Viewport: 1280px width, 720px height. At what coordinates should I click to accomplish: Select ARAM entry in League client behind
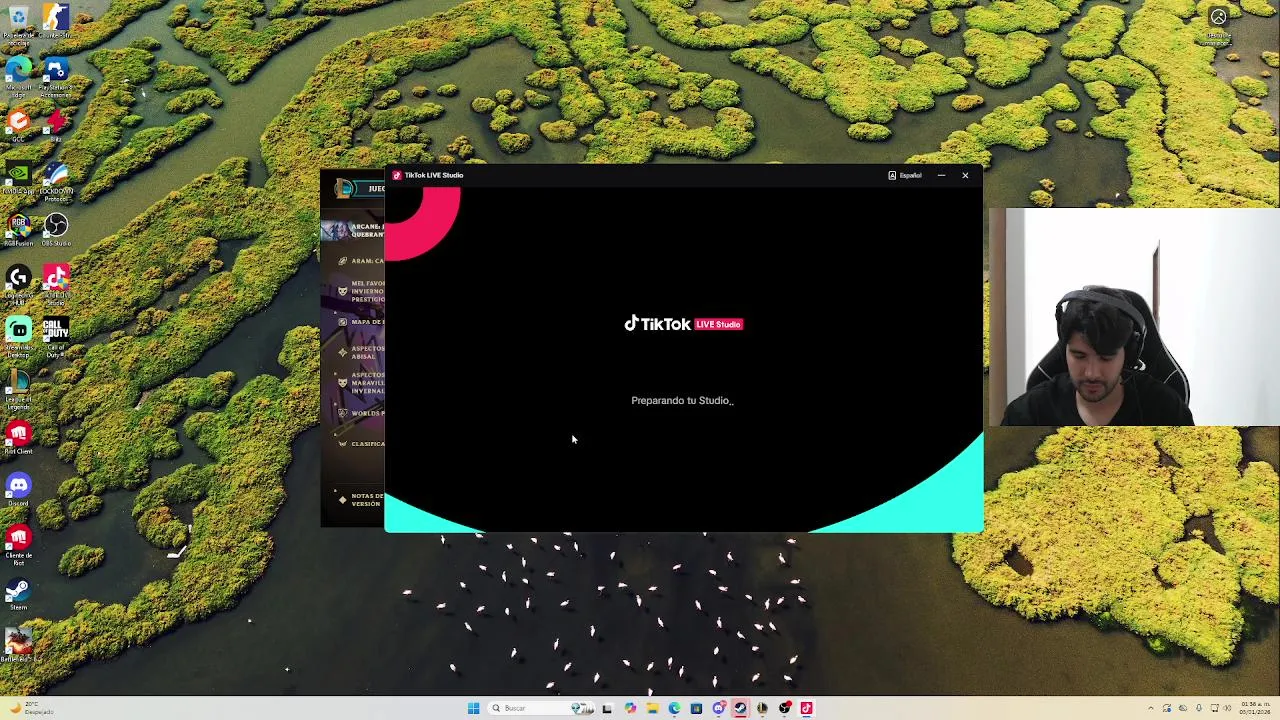click(361, 261)
